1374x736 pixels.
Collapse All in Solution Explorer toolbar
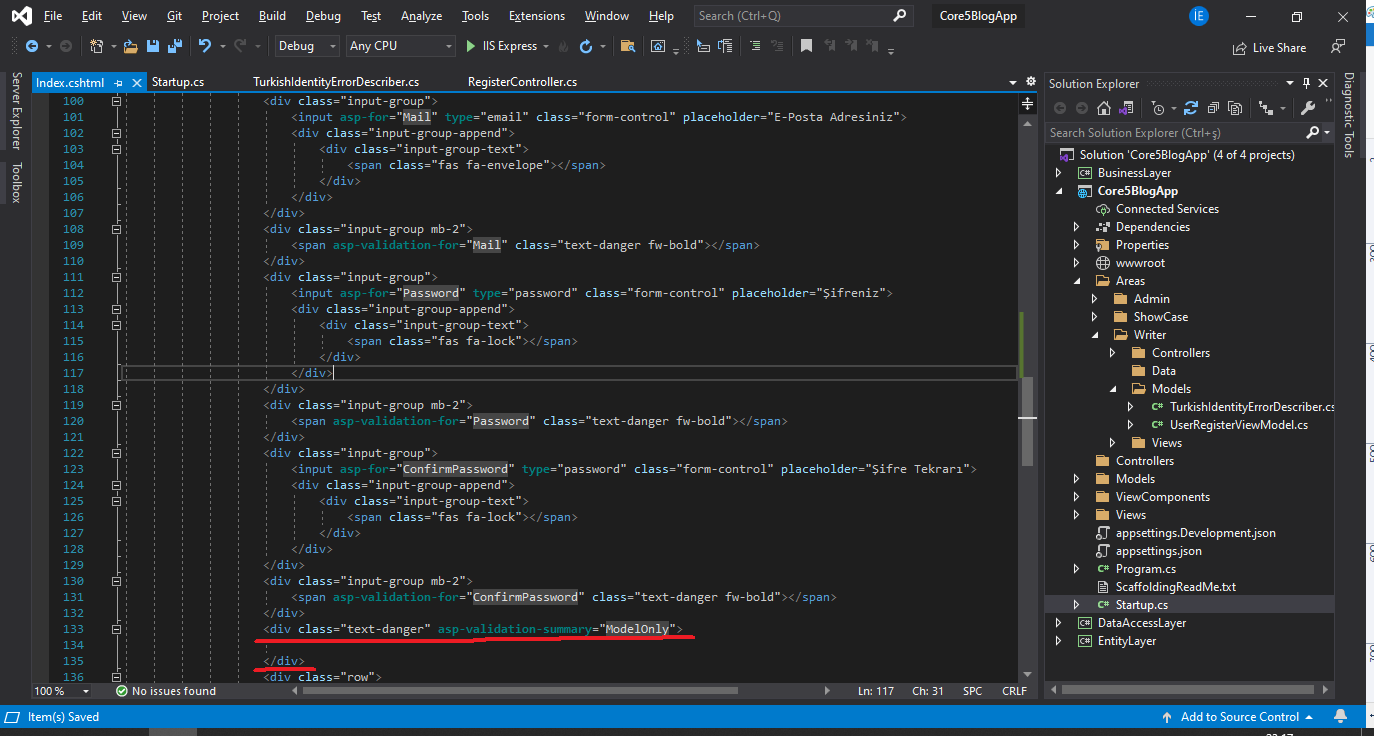(x=1213, y=108)
